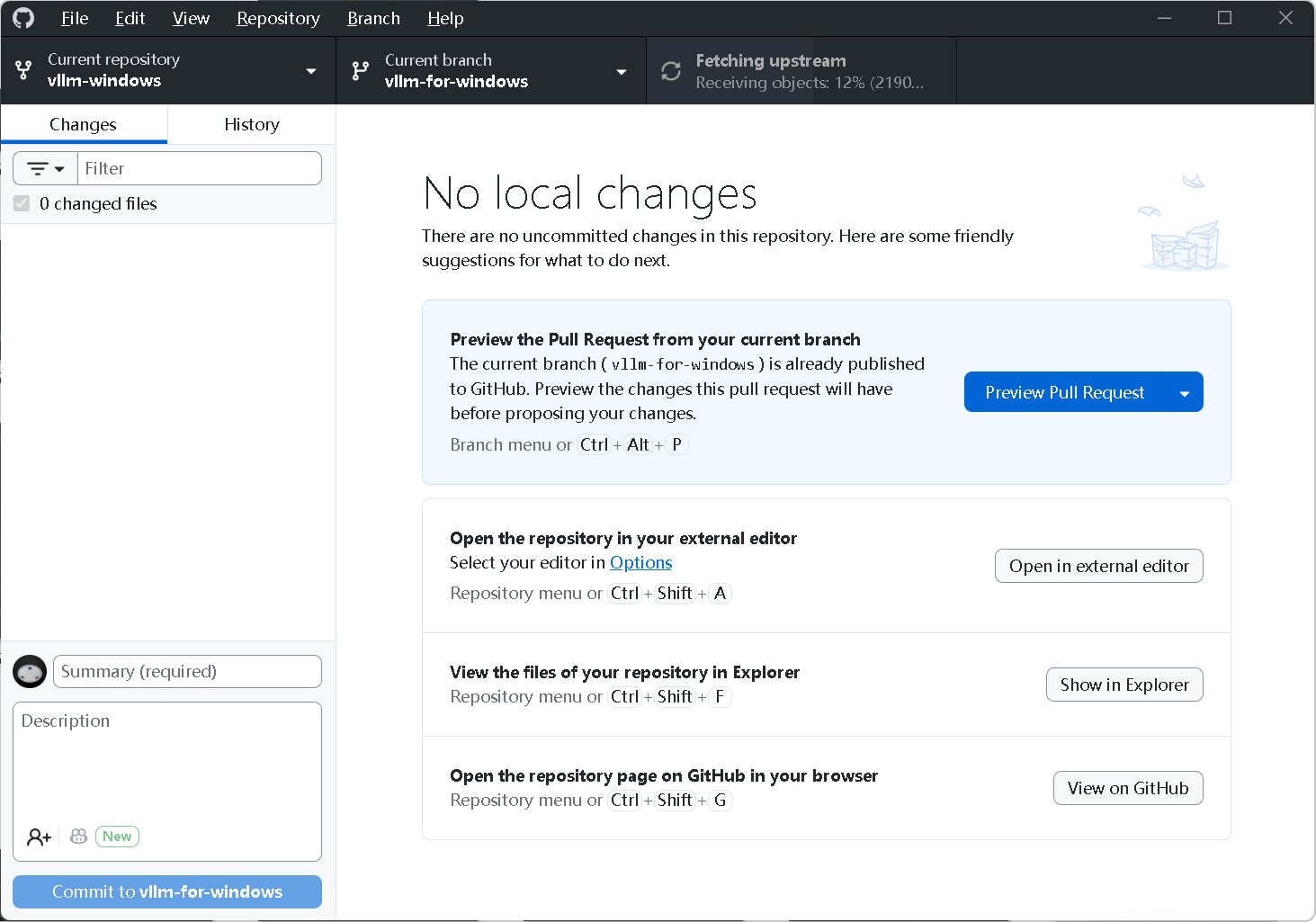Click 'View the files of your repository' text
The height and width of the screenshot is (922, 1316).
pyautogui.click(x=624, y=672)
